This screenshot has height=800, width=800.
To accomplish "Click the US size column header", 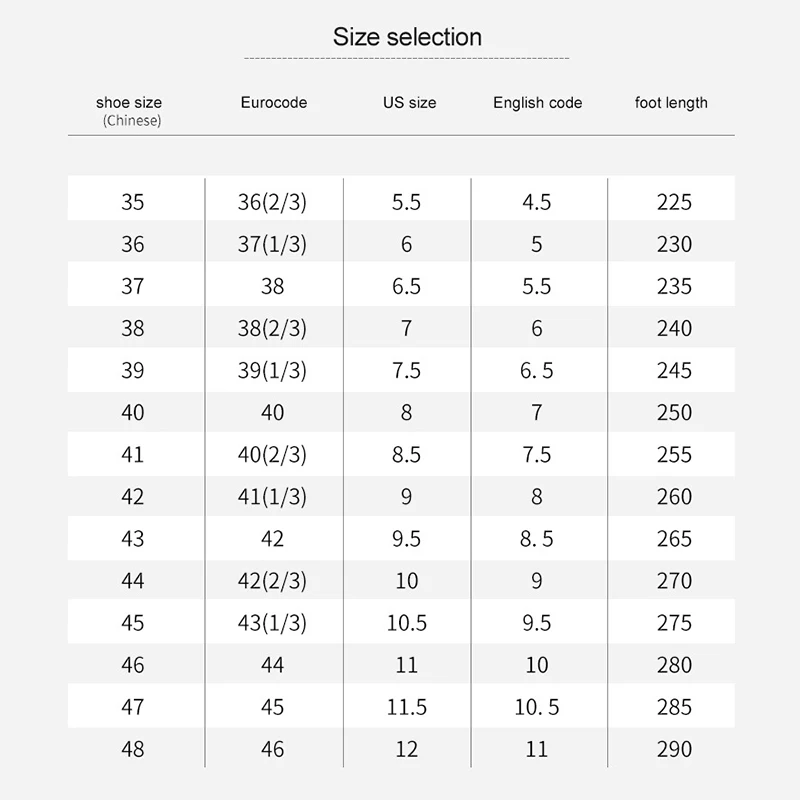I will point(410,103).
